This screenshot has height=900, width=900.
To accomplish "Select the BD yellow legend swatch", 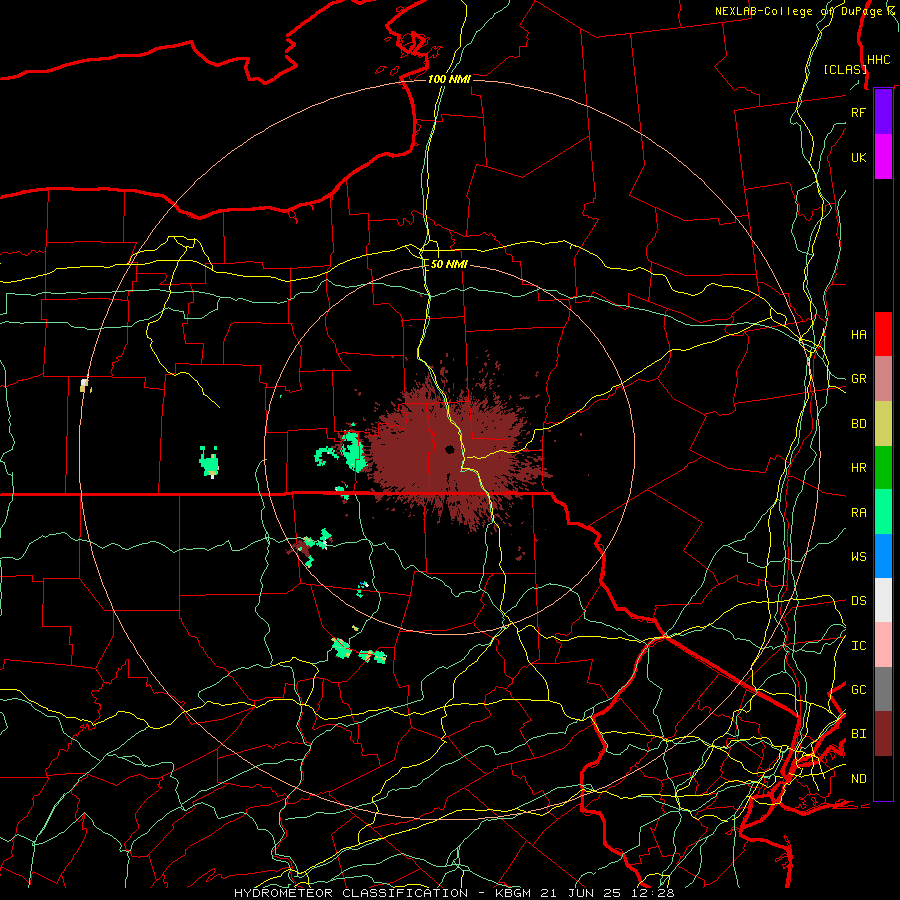I will pos(883,424).
